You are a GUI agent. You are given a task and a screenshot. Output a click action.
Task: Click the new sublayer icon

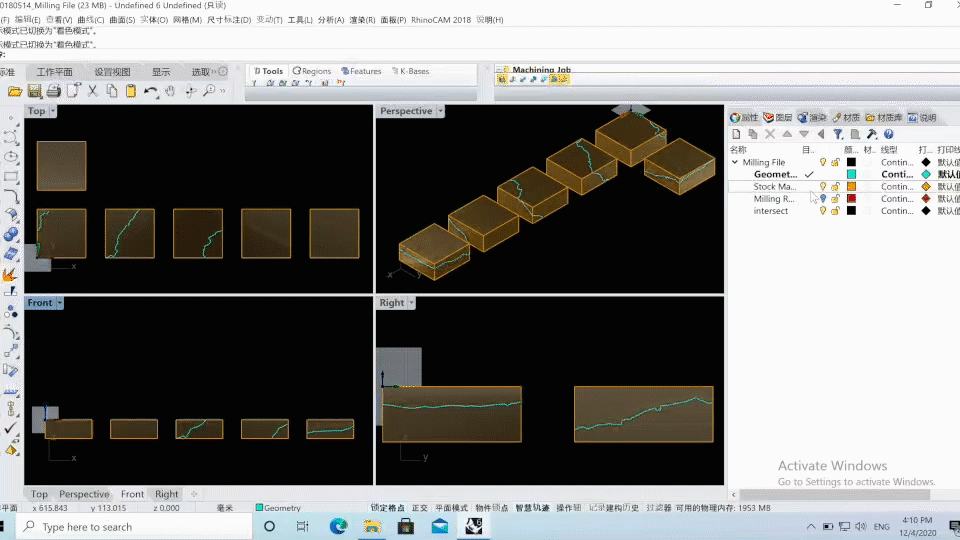tap(753, 134)
